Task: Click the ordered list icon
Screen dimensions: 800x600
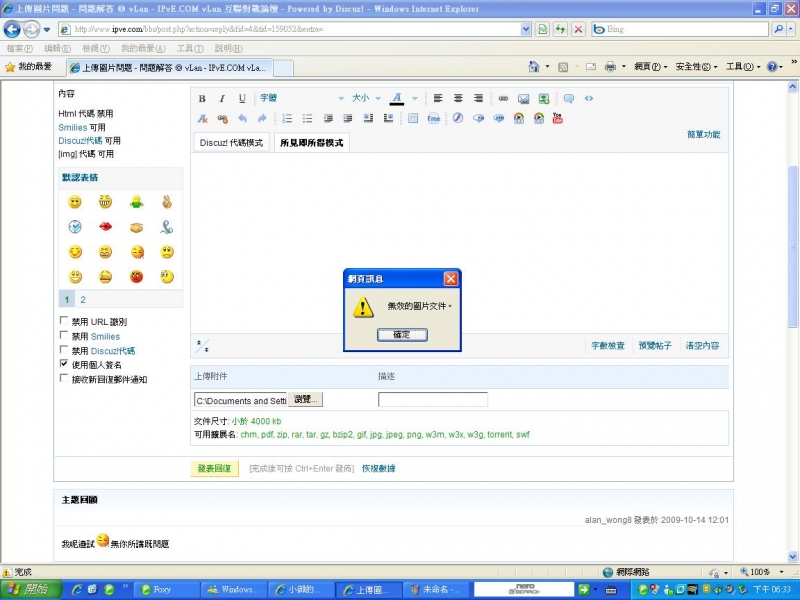Action: point(287,118)
